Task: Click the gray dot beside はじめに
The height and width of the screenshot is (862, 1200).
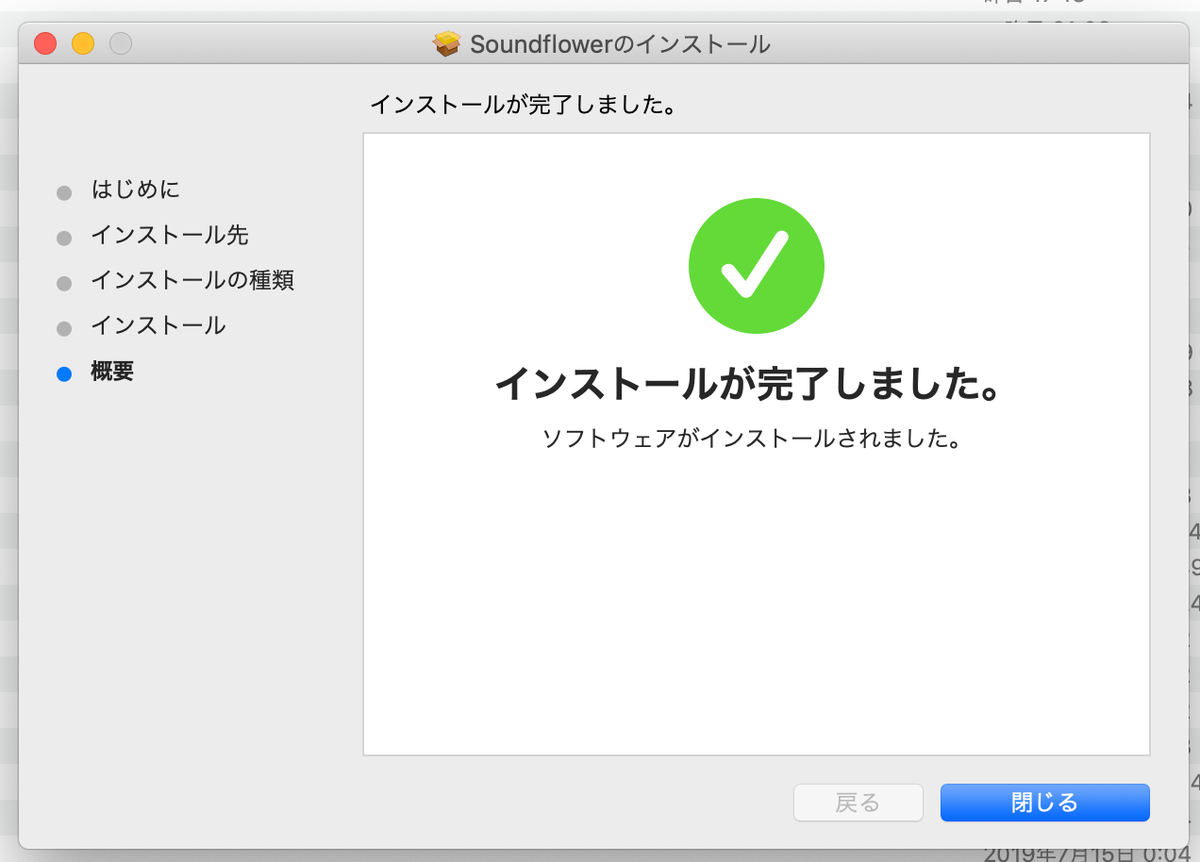Action: click(63, 190)
